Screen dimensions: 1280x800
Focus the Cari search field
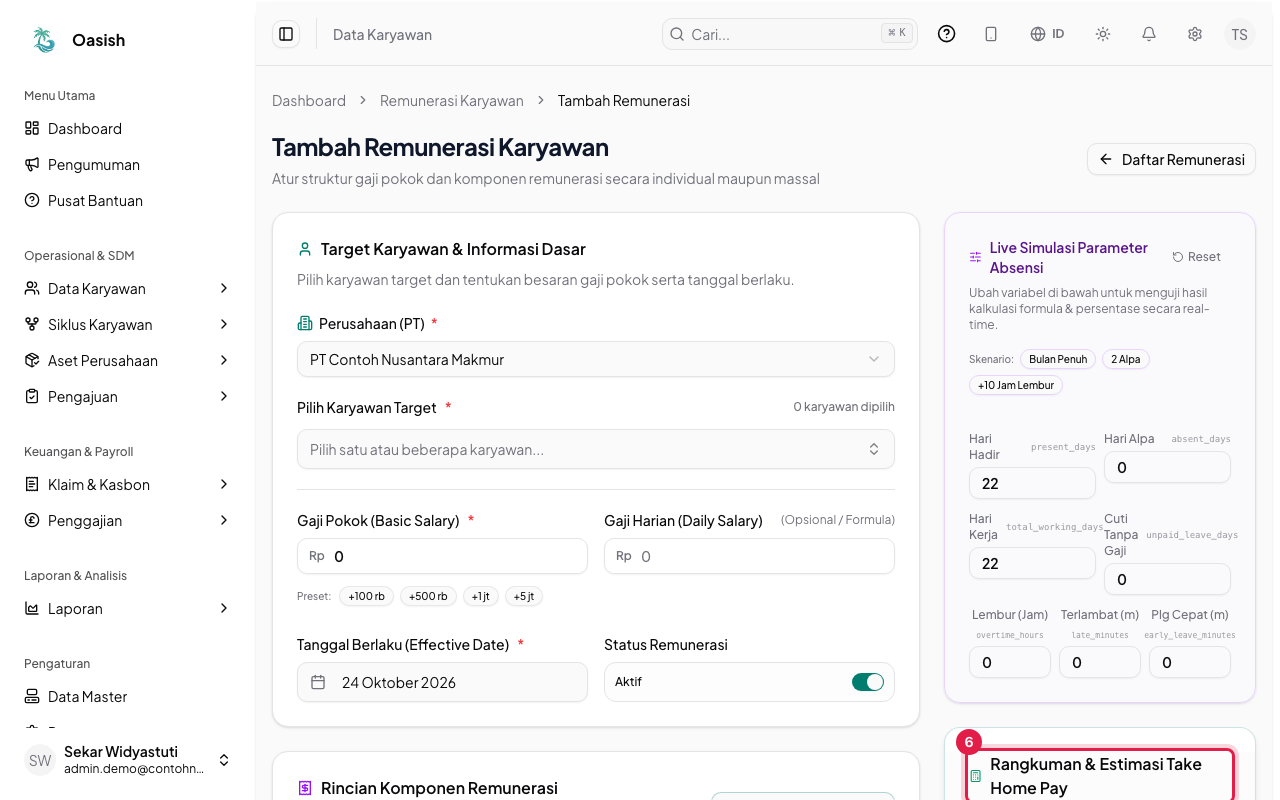click(790, 34)
